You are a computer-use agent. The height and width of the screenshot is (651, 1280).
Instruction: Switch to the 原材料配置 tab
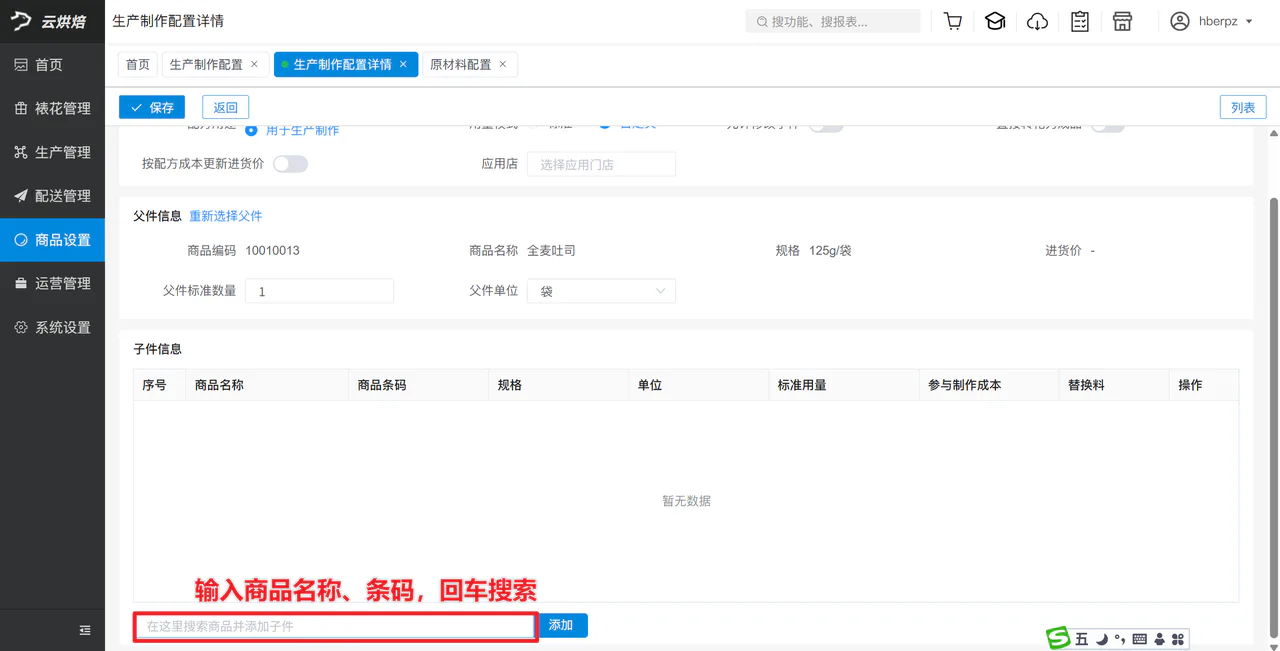point(460,64)
